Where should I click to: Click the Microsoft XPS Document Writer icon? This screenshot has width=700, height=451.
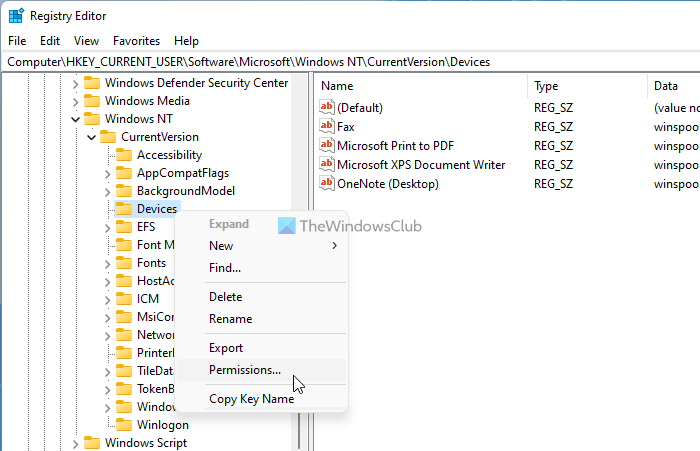coord(327,165)
